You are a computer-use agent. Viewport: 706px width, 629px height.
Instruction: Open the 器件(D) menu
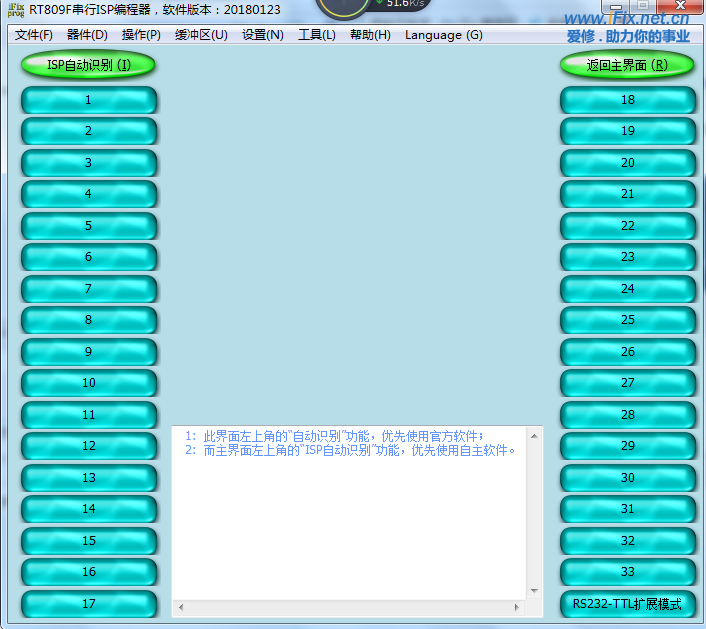click(87, 35)
